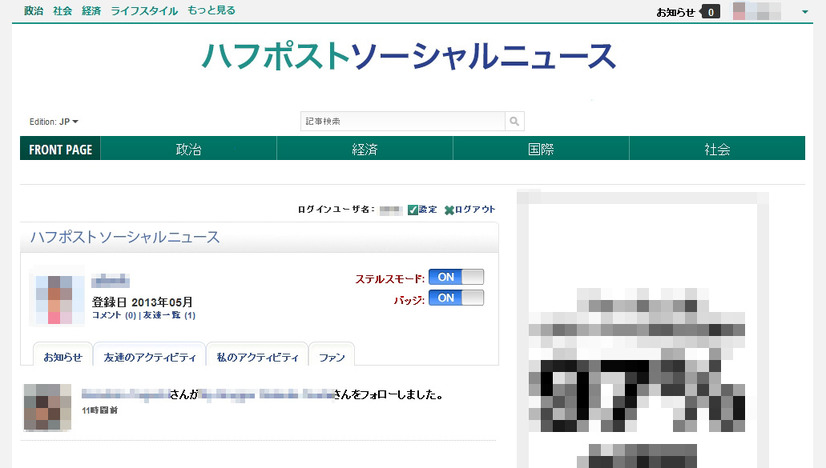Image resolution: width=826 pixels, height=468 pixels.
Task: Select 政治 in the top bar
Action: coord(34,11)
